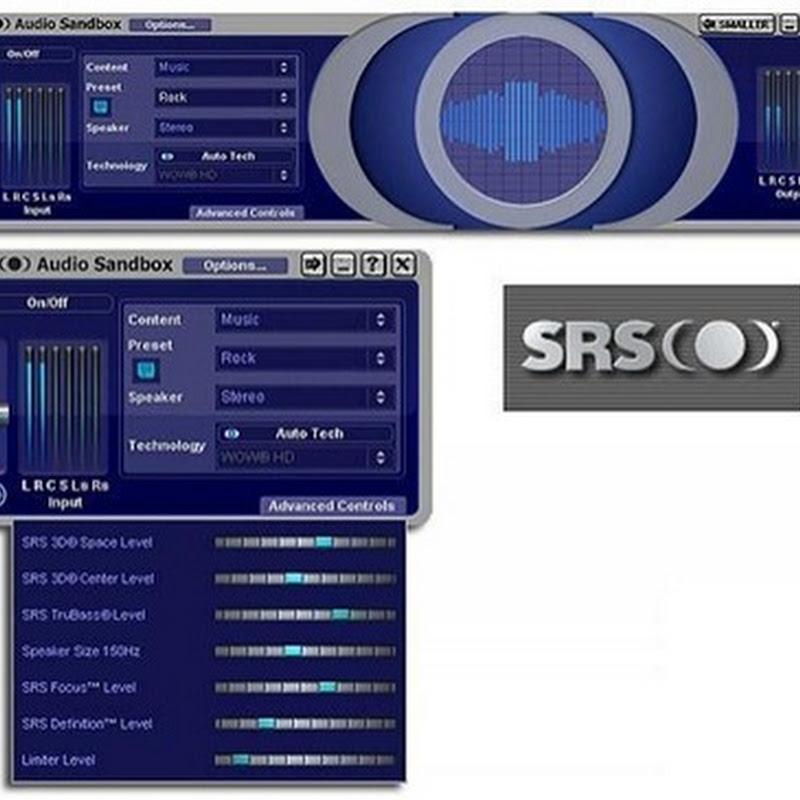Open Content Music dropdown in compact window

pyautogui.click(x=305, y=320)
